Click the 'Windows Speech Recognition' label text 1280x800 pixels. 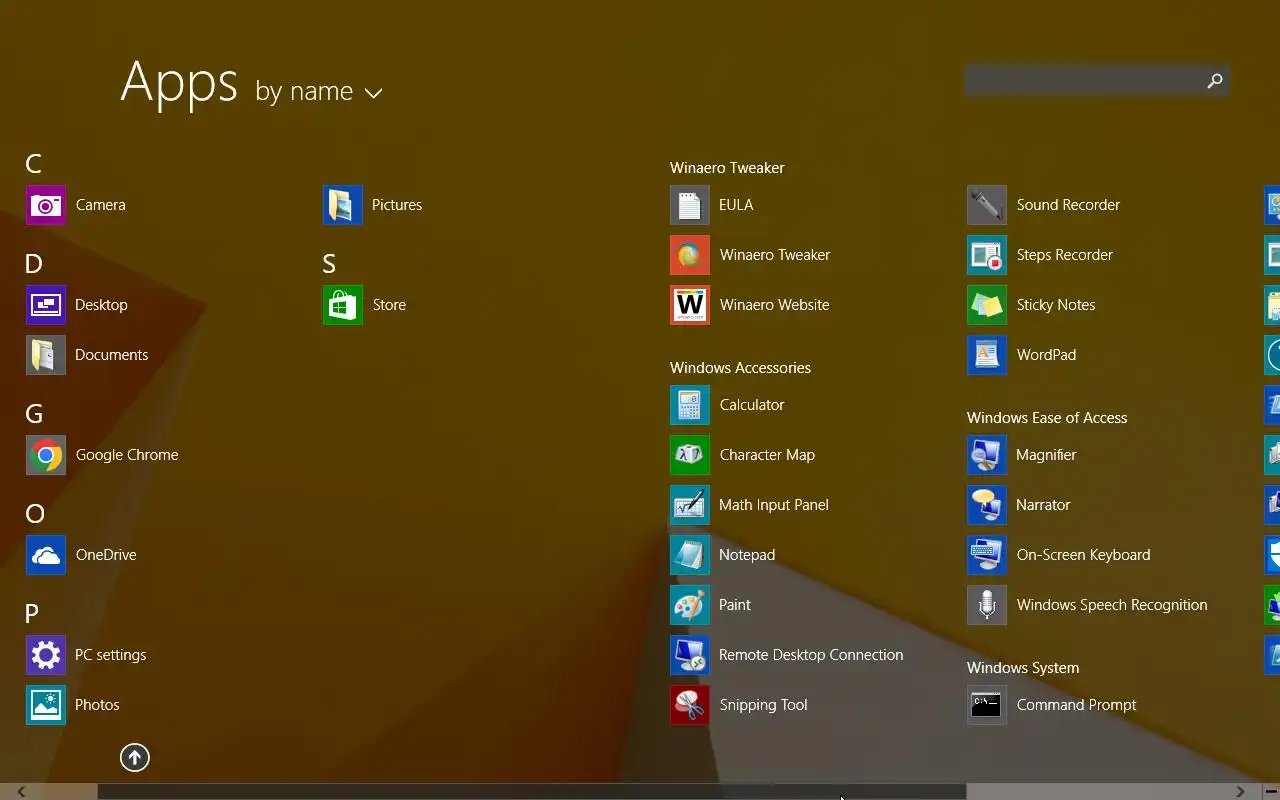point(1112,605)
